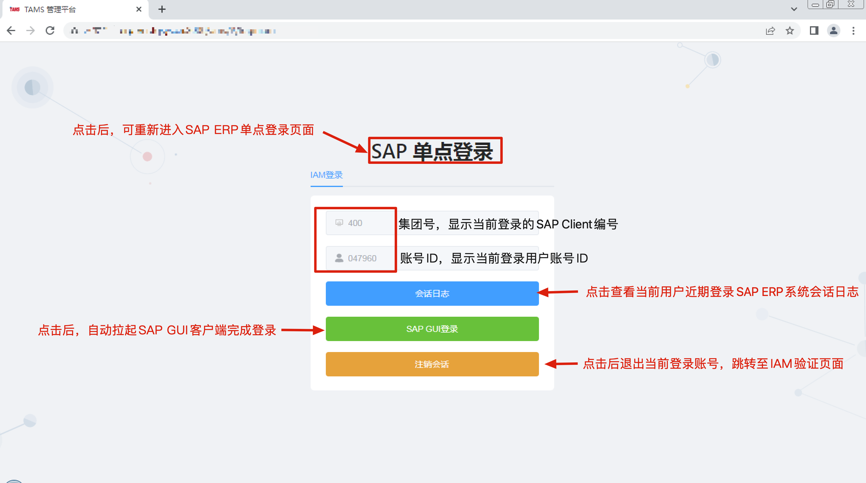The image size is (866, 483).
Task: Click the SAP 单点登录 heading
Action: click(434, 151)
